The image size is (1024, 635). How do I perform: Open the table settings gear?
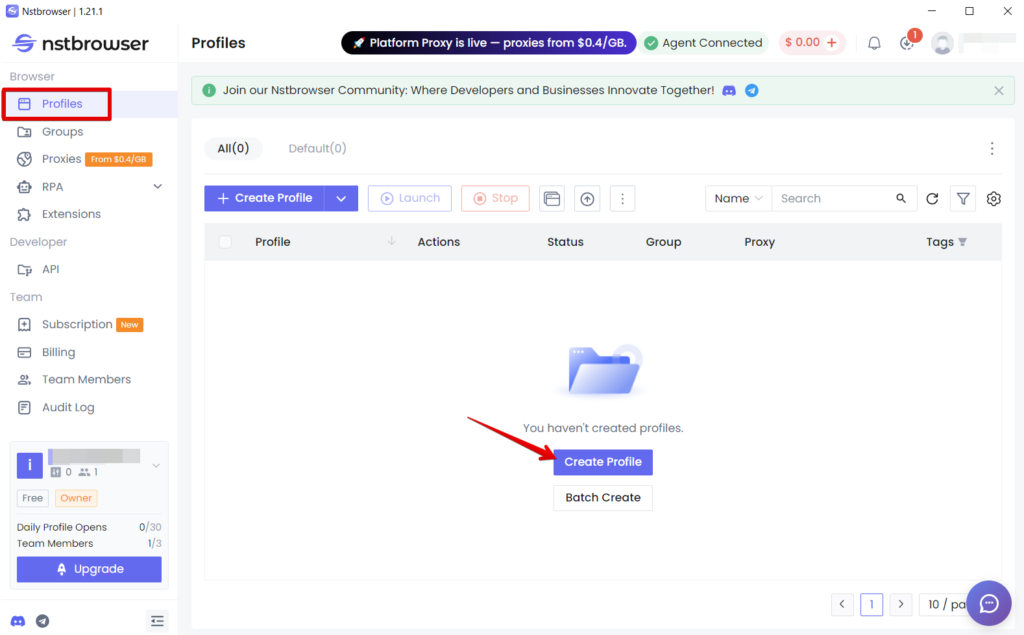993,199
